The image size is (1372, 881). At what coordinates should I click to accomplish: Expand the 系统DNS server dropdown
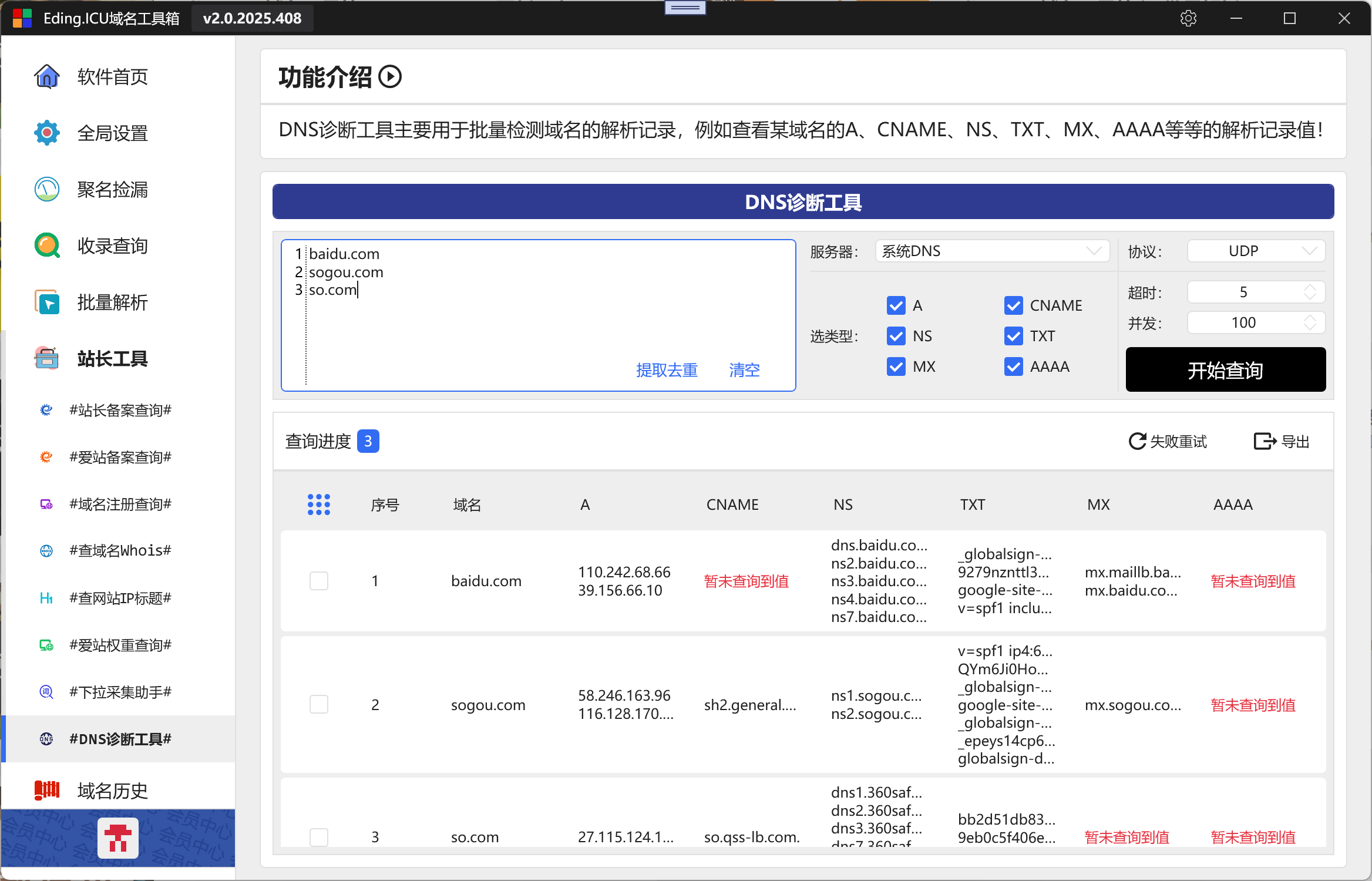pos(991,251)
